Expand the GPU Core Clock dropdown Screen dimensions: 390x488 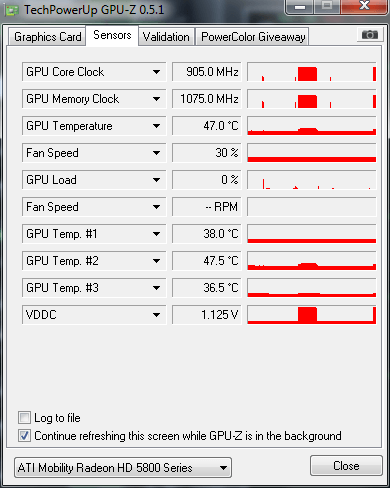(x=156, y=72)
